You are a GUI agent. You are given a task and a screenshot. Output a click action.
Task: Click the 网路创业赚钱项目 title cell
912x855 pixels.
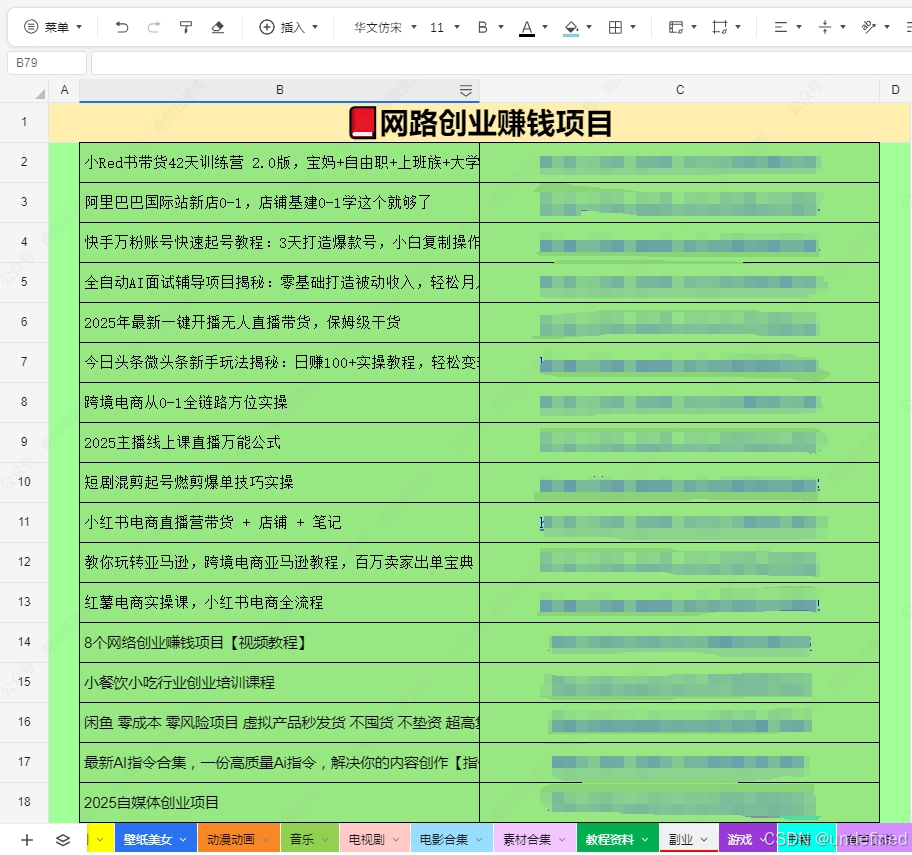pyautogui.click(x=480, y=123)
